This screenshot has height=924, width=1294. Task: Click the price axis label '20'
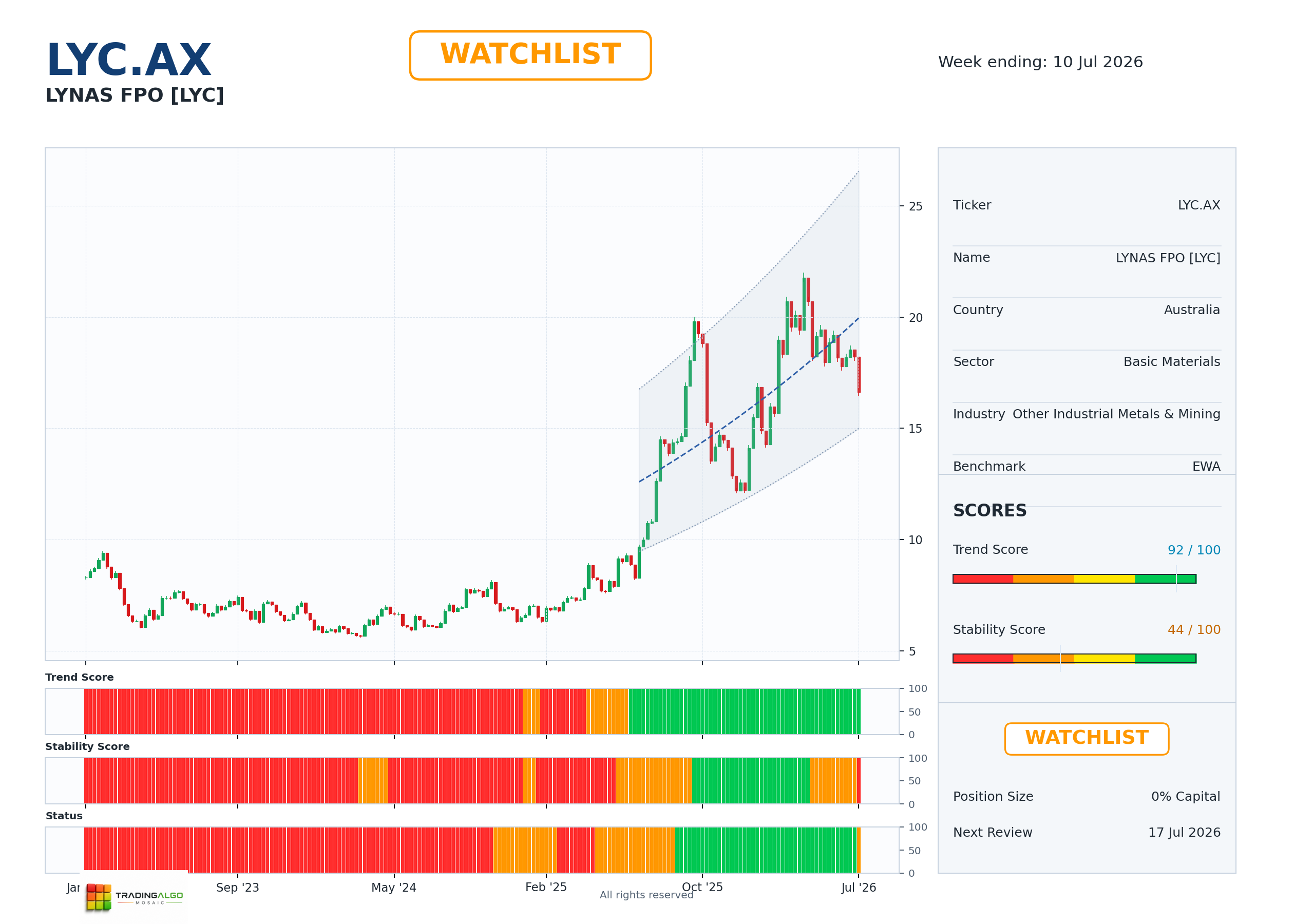916,317
